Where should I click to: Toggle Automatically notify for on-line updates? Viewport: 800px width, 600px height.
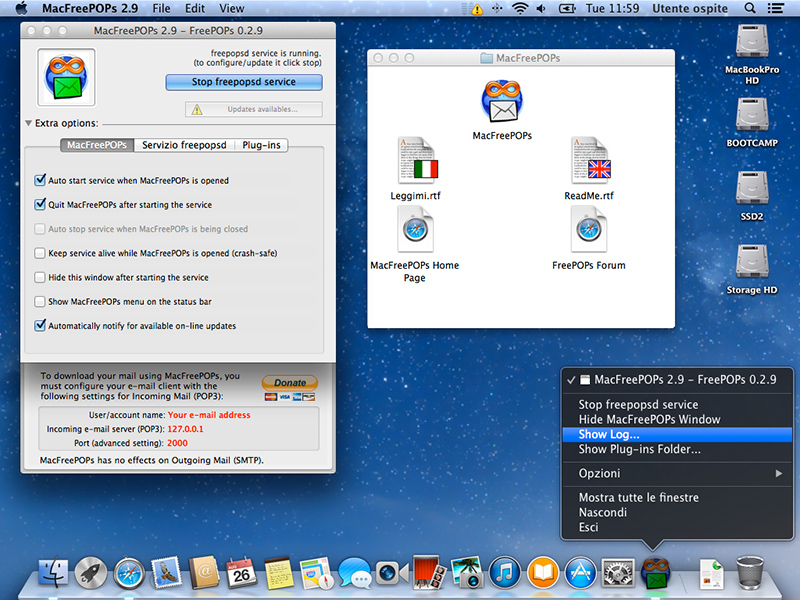pos(40,326)
